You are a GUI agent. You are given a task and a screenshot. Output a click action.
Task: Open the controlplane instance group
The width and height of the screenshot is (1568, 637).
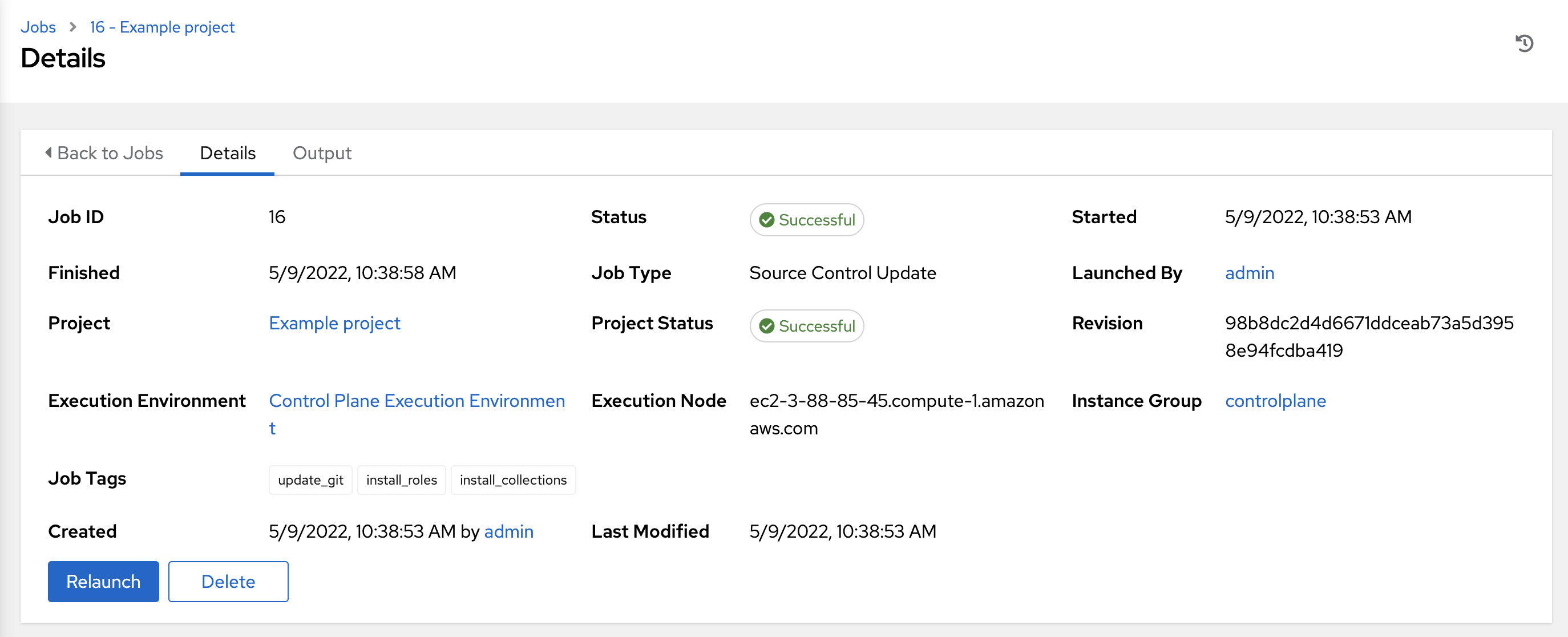(1276, 401)
